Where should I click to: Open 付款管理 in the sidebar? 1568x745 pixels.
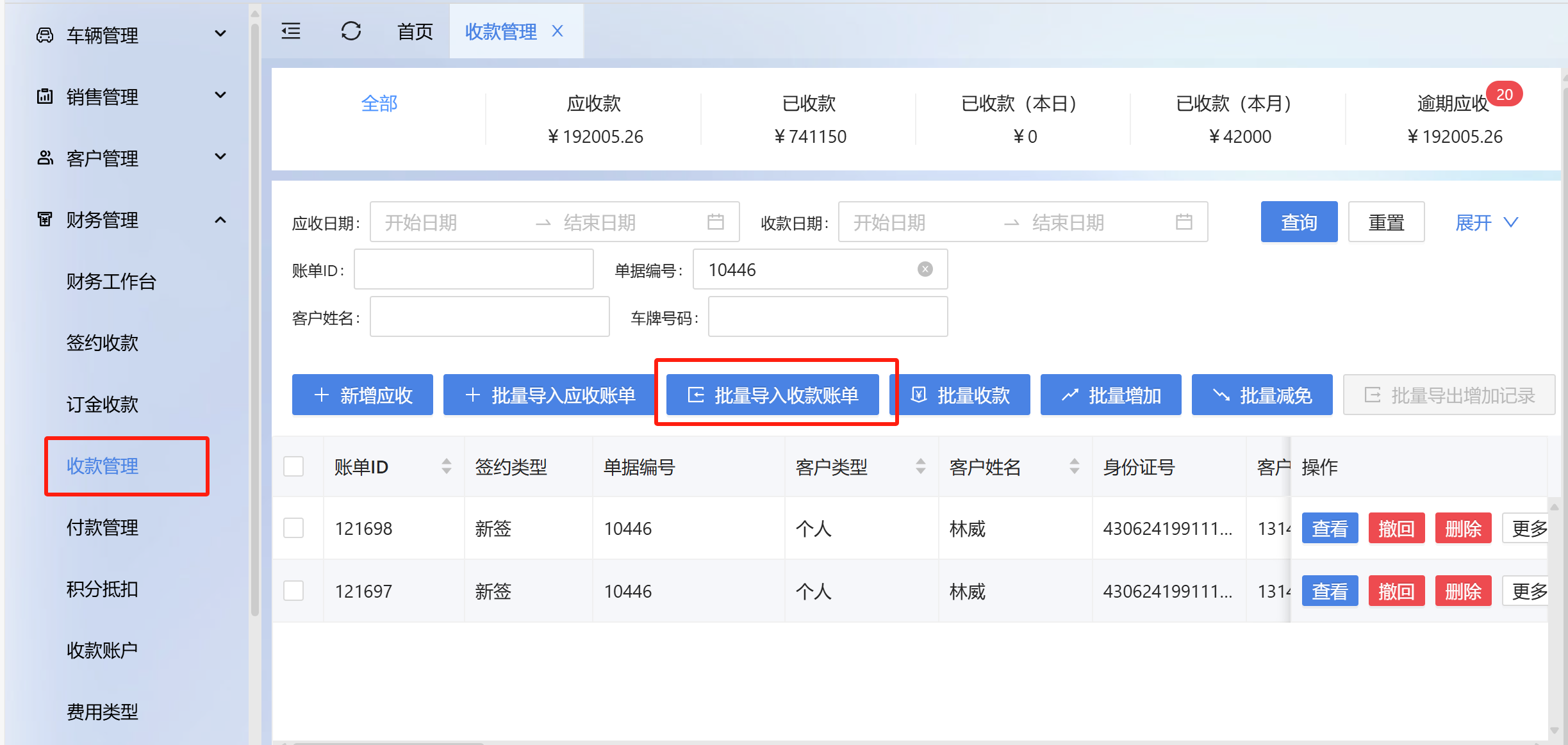point(103,527)
